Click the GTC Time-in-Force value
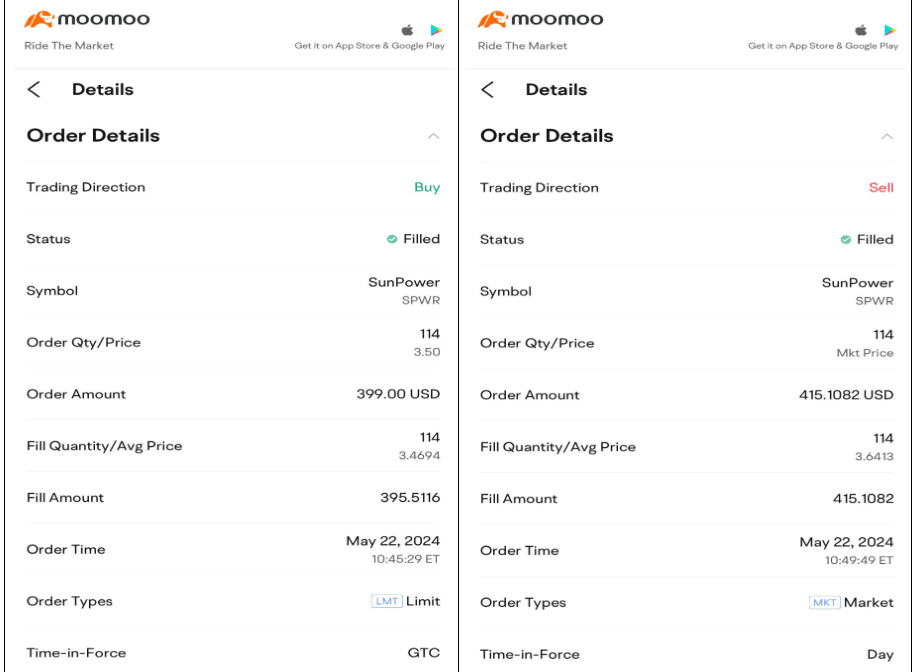 [x=424, y=653]
